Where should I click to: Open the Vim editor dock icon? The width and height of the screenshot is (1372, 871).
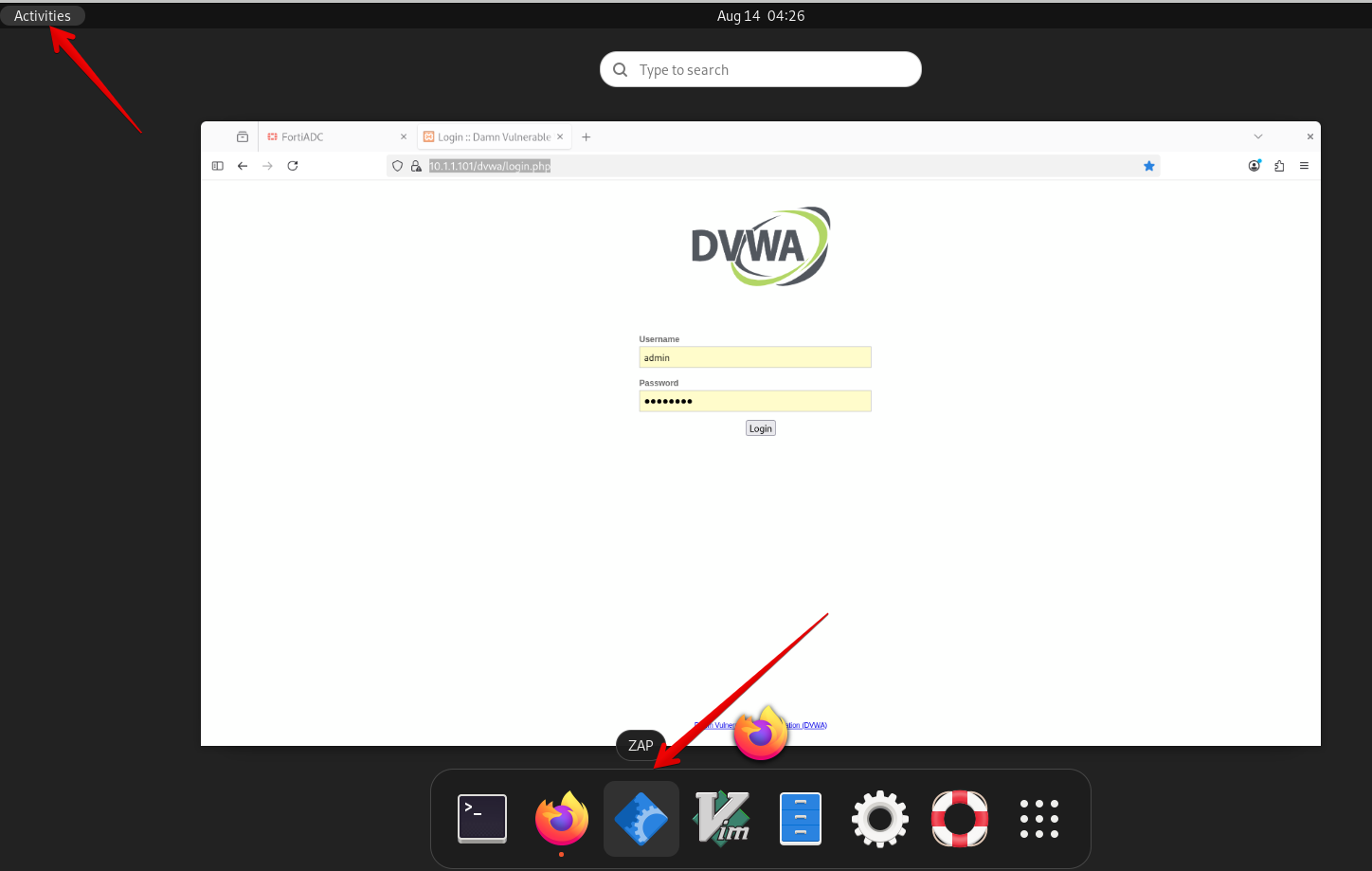[x=721, y=818]
